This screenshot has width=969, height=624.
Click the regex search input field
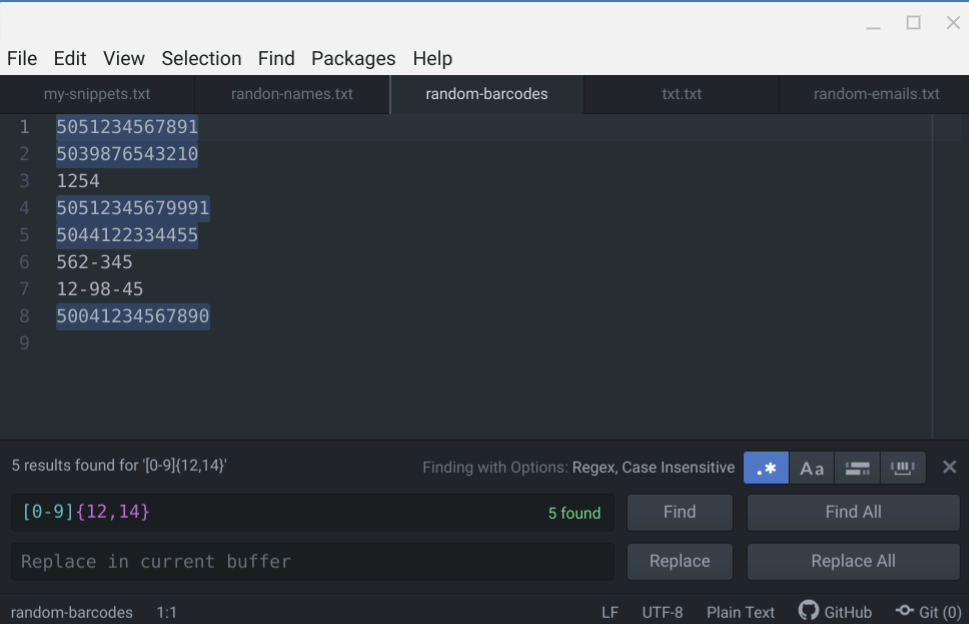tap(313, 512)
